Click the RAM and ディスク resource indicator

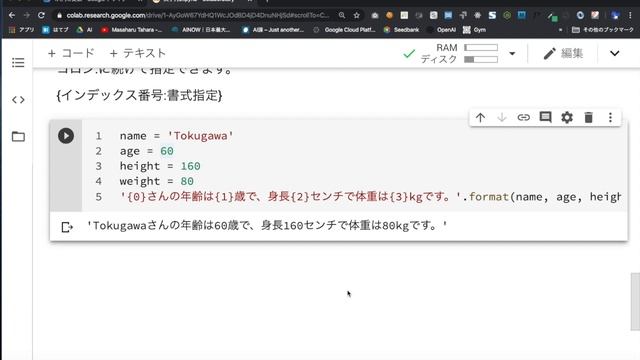459,53
